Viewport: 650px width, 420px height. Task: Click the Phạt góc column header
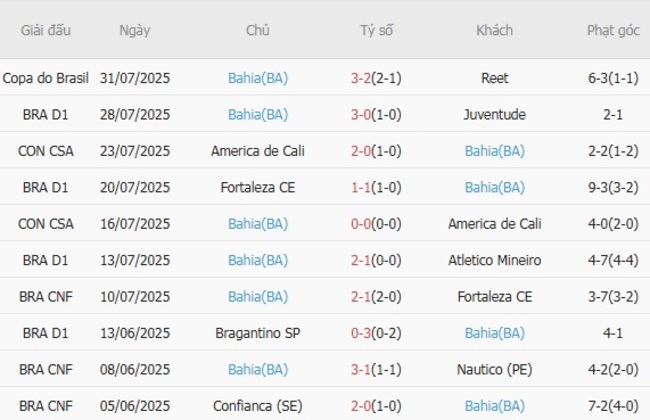point(613,30)
